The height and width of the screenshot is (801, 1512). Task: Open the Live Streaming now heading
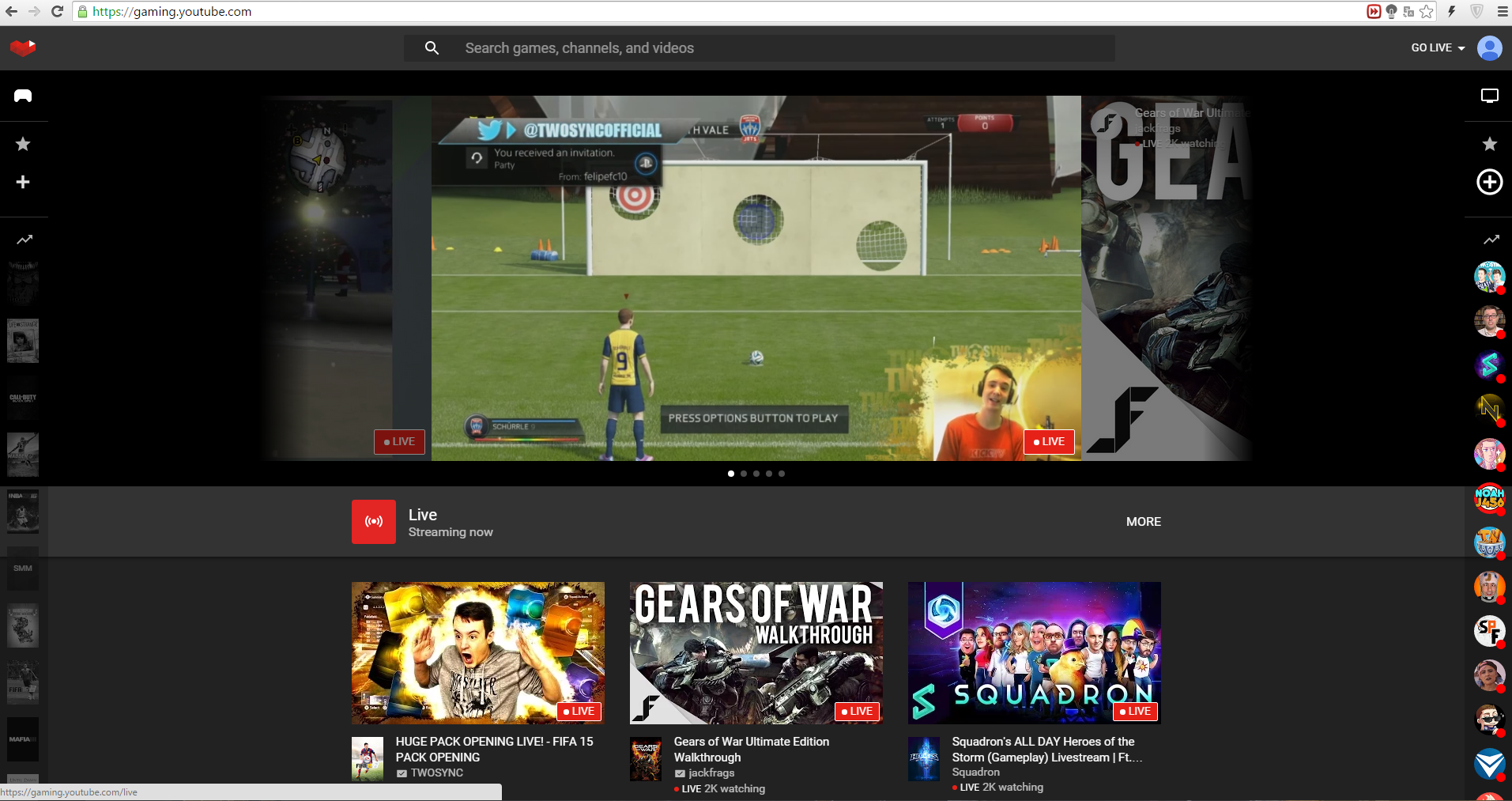pyautogui.click(x=451, y=523)
